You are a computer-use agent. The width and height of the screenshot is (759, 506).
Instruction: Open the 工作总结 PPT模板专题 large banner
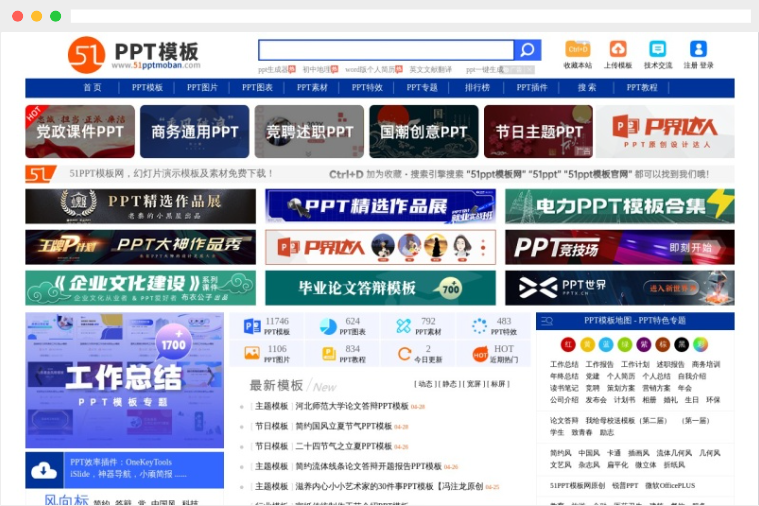tap(124, 380)
